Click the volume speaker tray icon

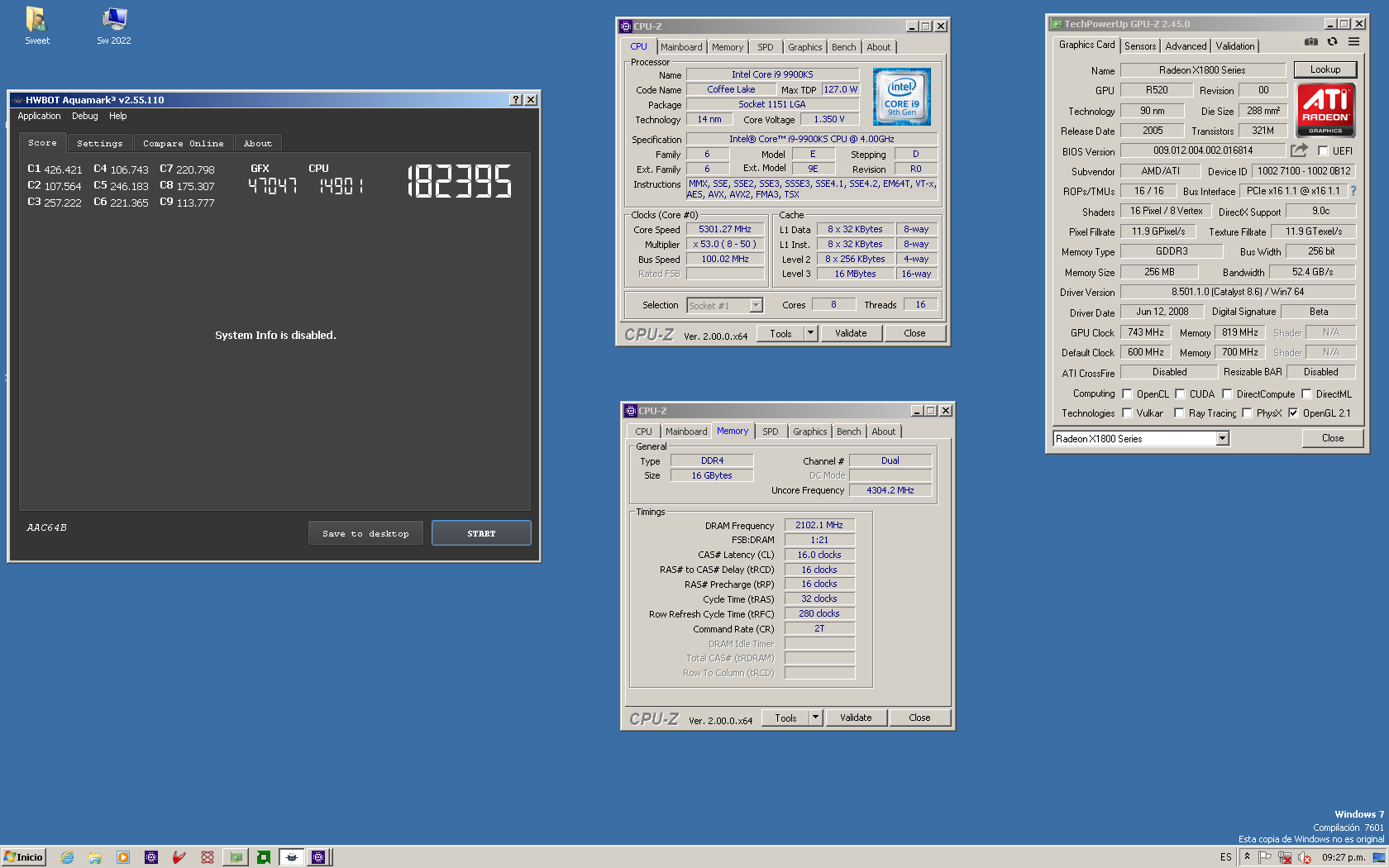pos(1305,857)
